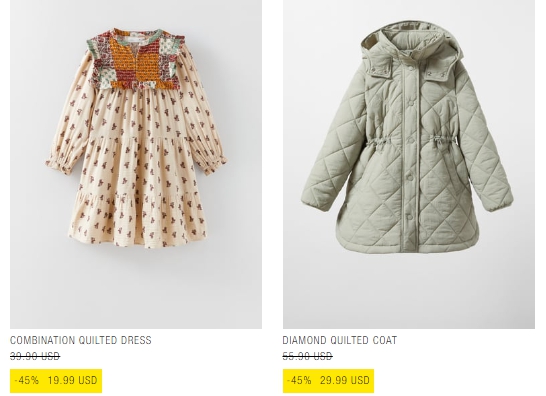
Task: Click the patchwork bib on the dress
Action: point(134,59)
